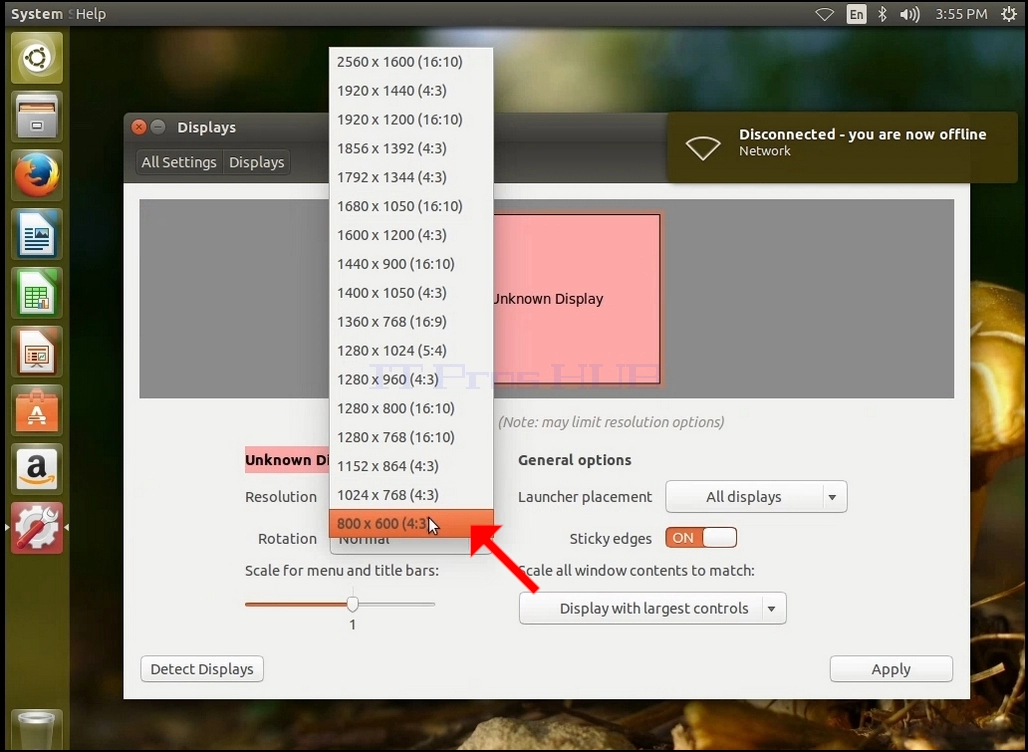
Task: Open Ubuntu Software Center
Action: pyautogui.click(x=37, y=410)
